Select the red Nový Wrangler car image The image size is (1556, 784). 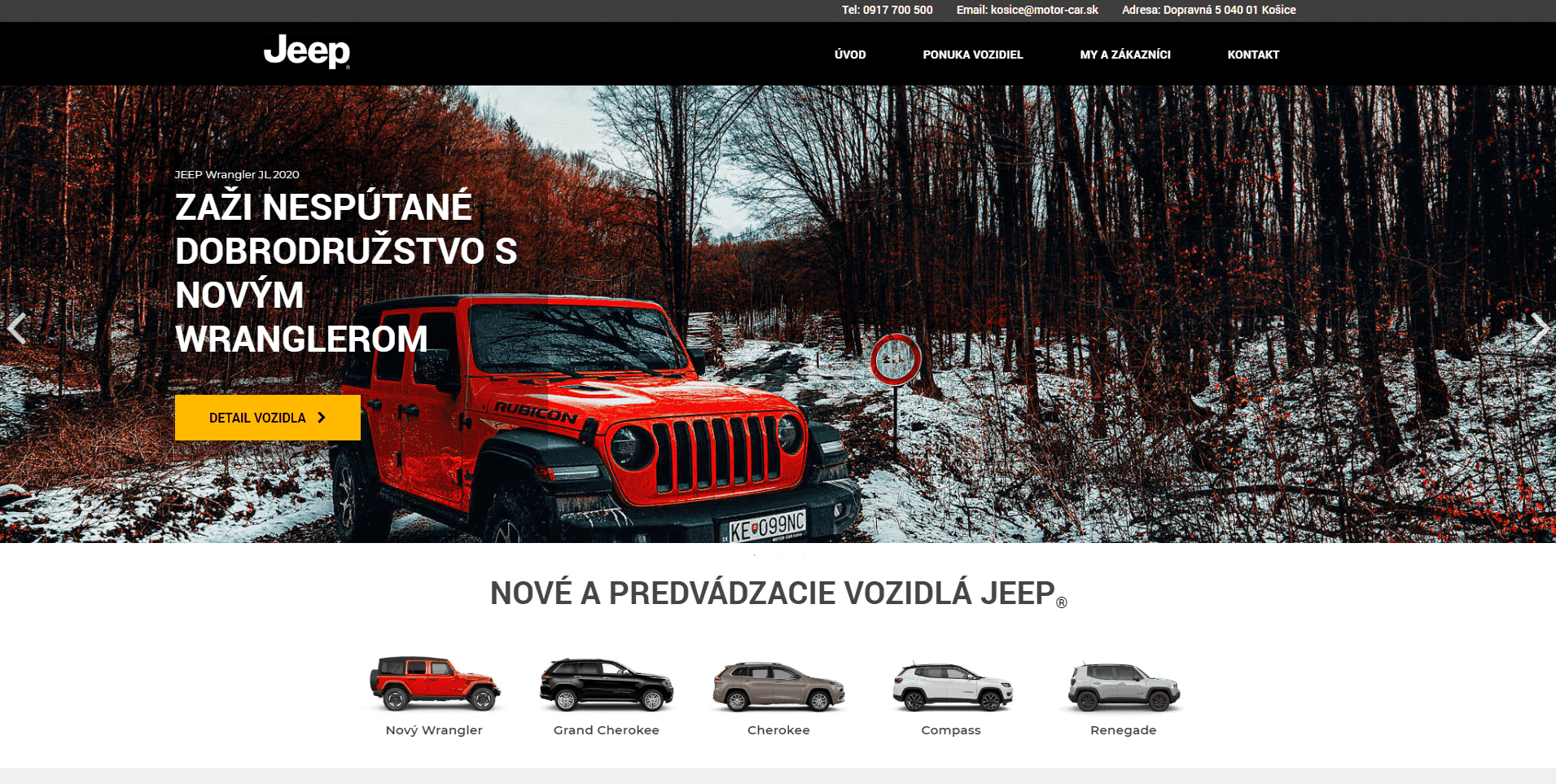tap(434, 684)
